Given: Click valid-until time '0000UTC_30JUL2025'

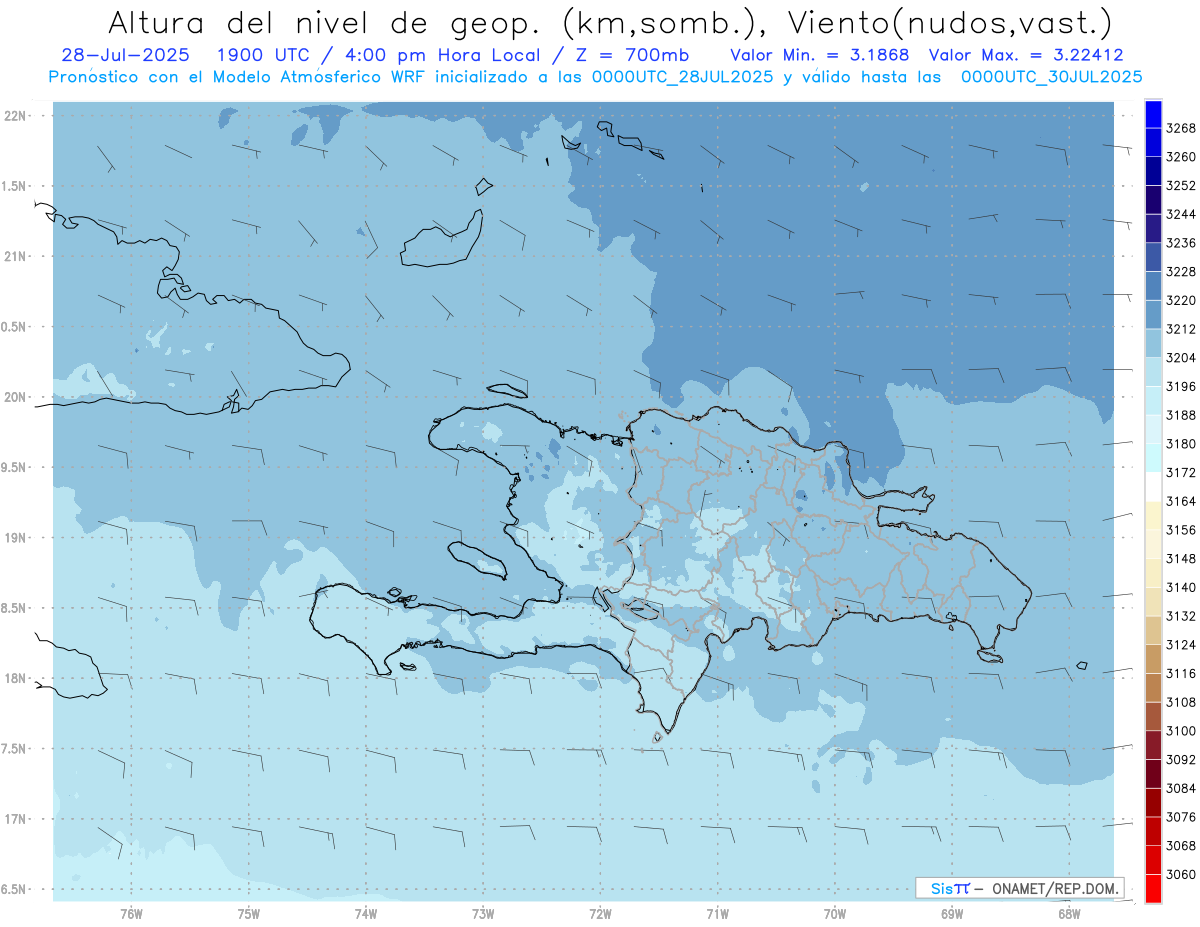Looking at the screenshot, I should click(x=1051, y=77).
